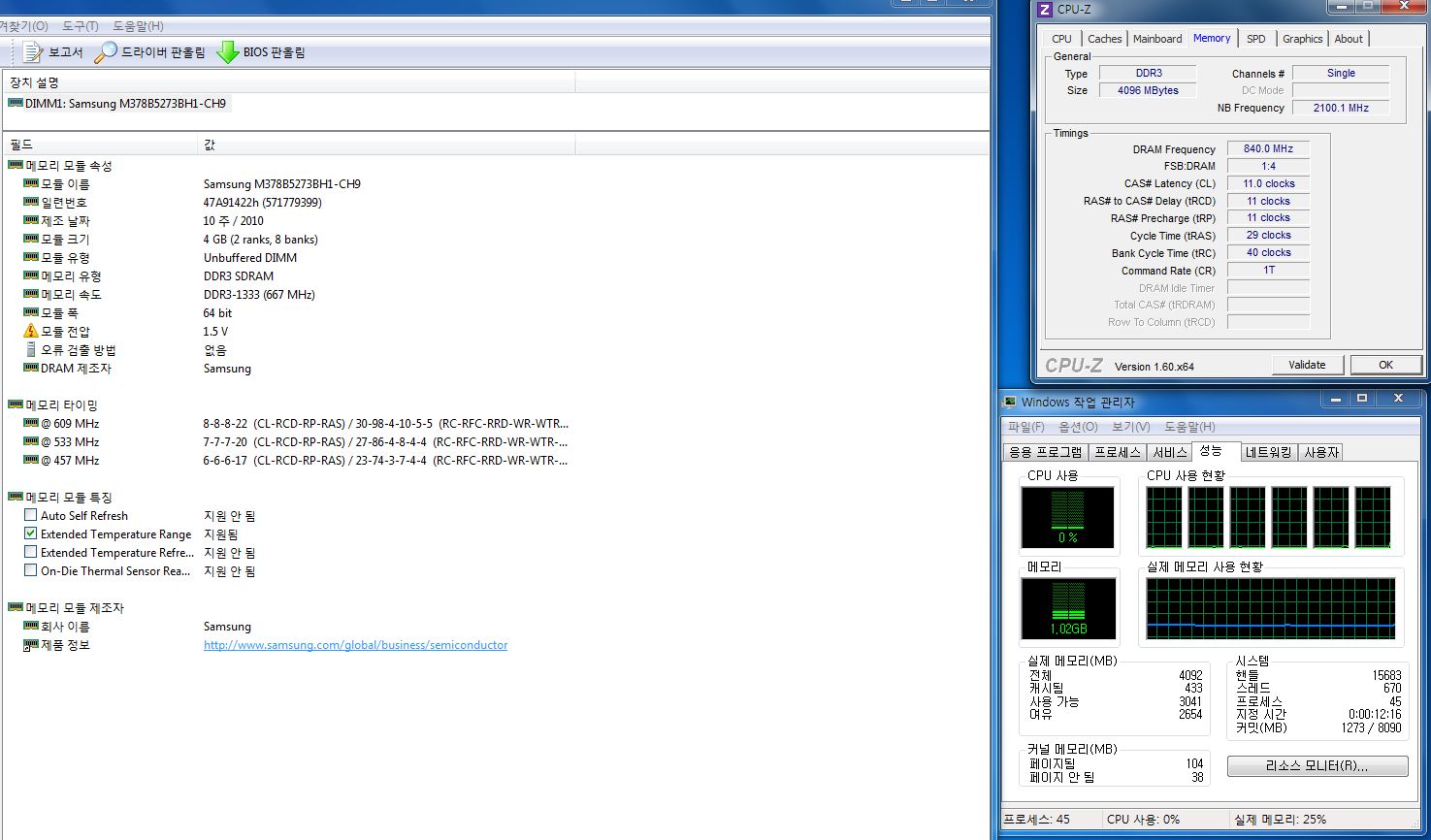1431x840 pixels.
Task: Select DDR3-1333 (667 MHz) value text
Action: pyautogui.click(x=259, y=294)
